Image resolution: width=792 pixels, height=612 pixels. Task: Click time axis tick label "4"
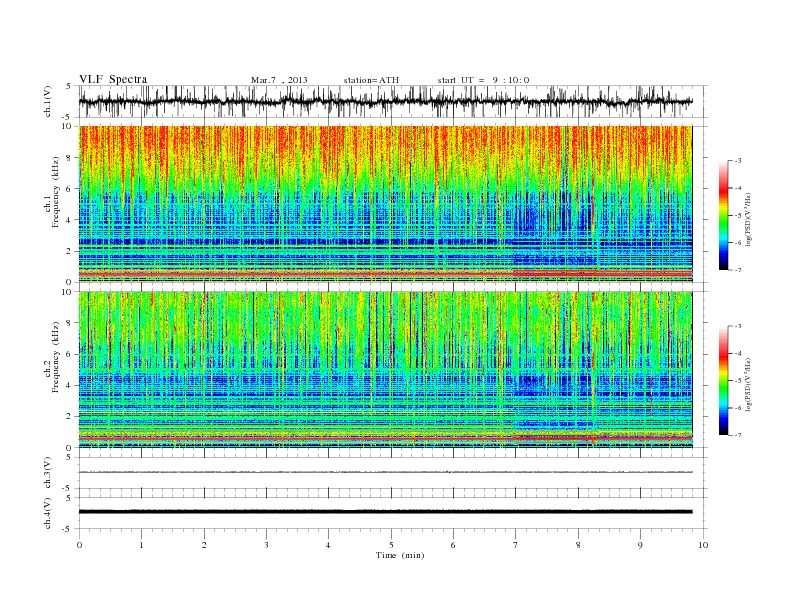pyautogui.click(x=328, y=545)
